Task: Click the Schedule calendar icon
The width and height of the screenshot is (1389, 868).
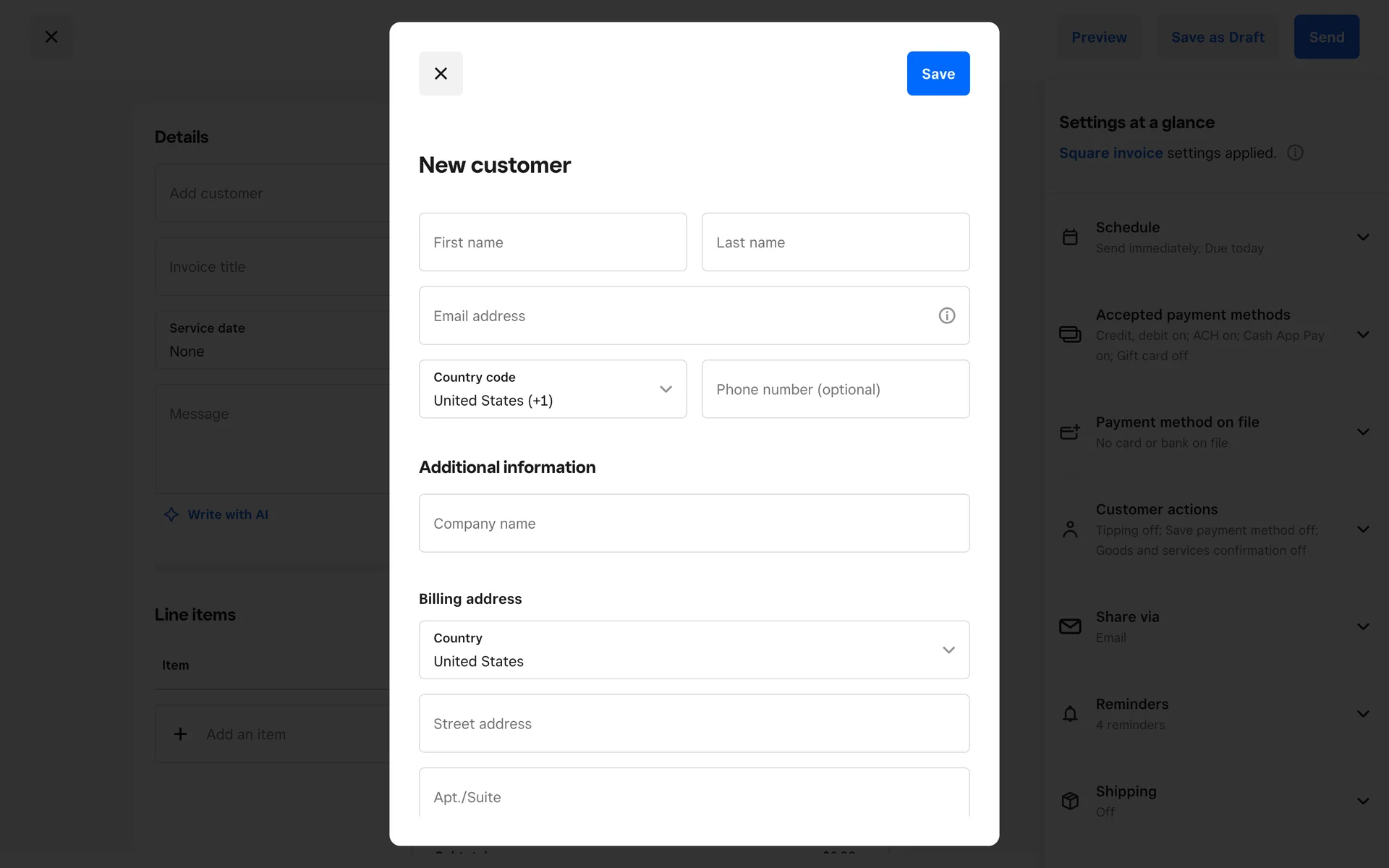Action: pos(1070,237)
